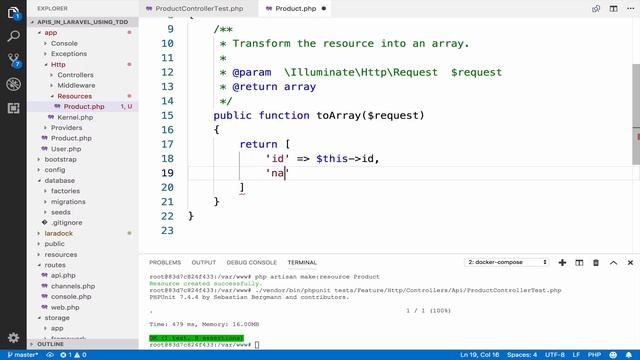
Task: Open the Manage settings gear
Action: click(13, 337)
